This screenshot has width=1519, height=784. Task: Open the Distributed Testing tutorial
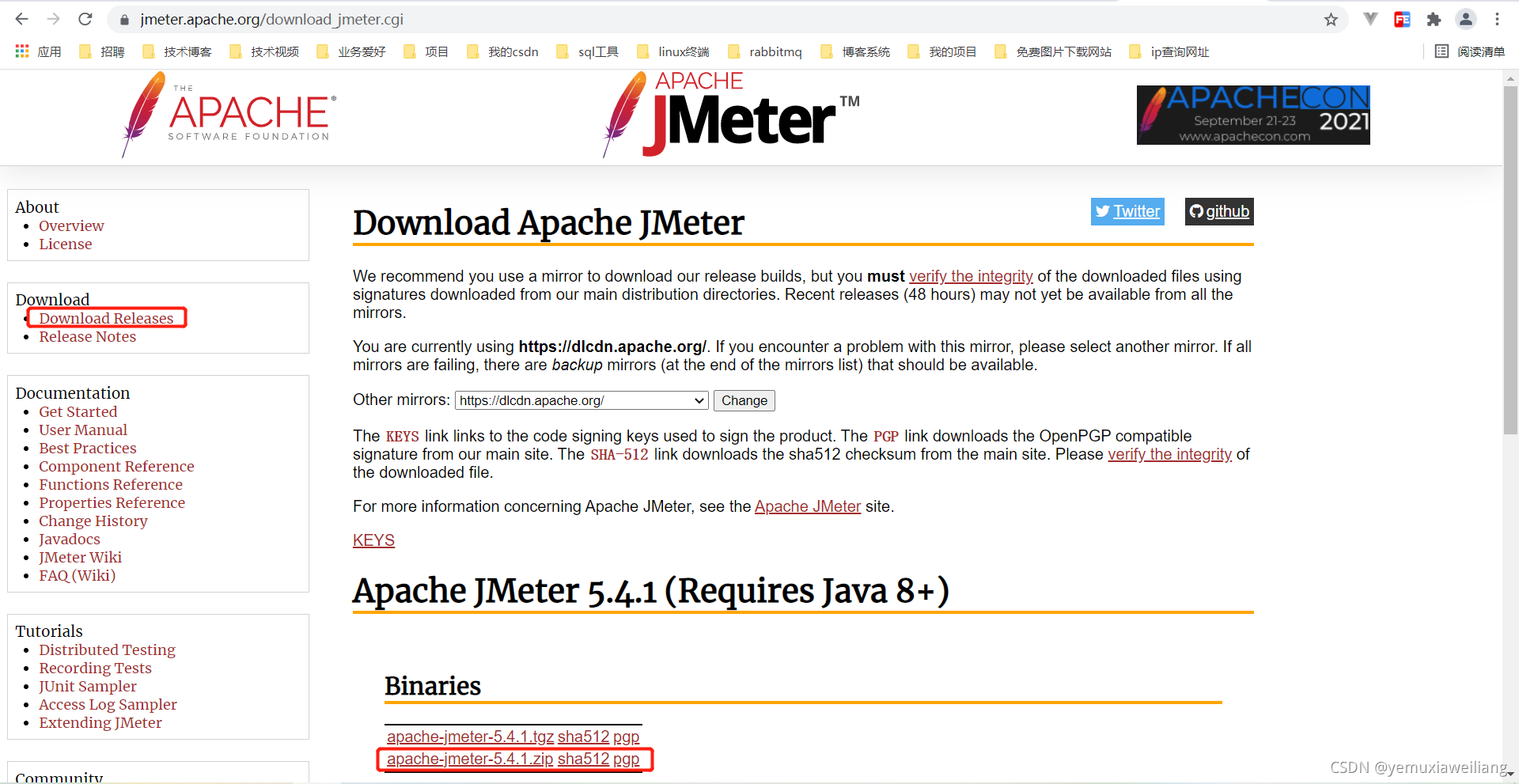pyautogui.click(x=108, y=650)
